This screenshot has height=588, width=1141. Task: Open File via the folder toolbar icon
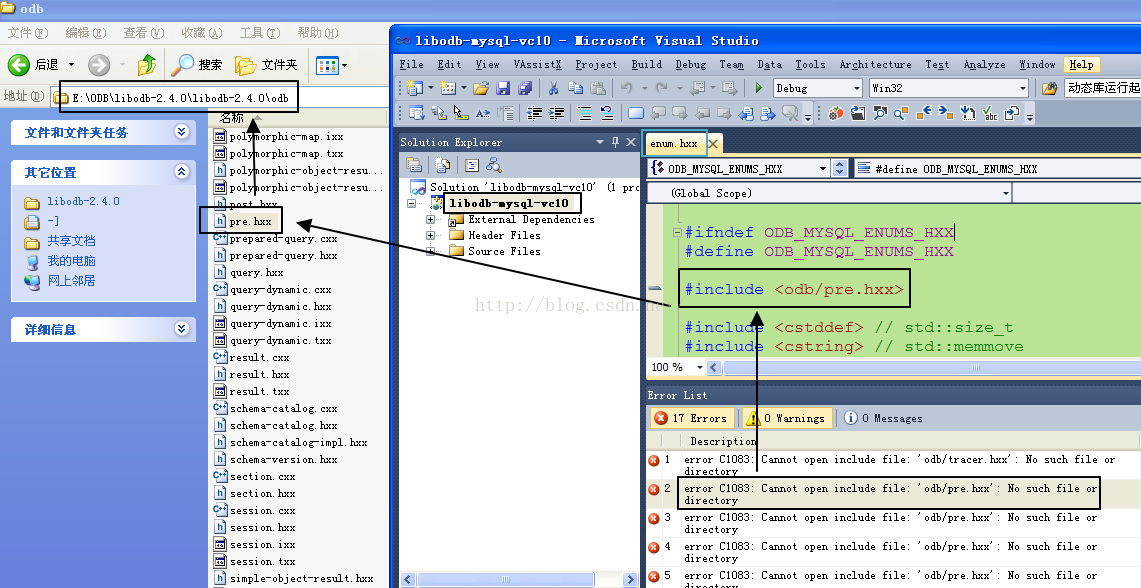click(480, 88)
